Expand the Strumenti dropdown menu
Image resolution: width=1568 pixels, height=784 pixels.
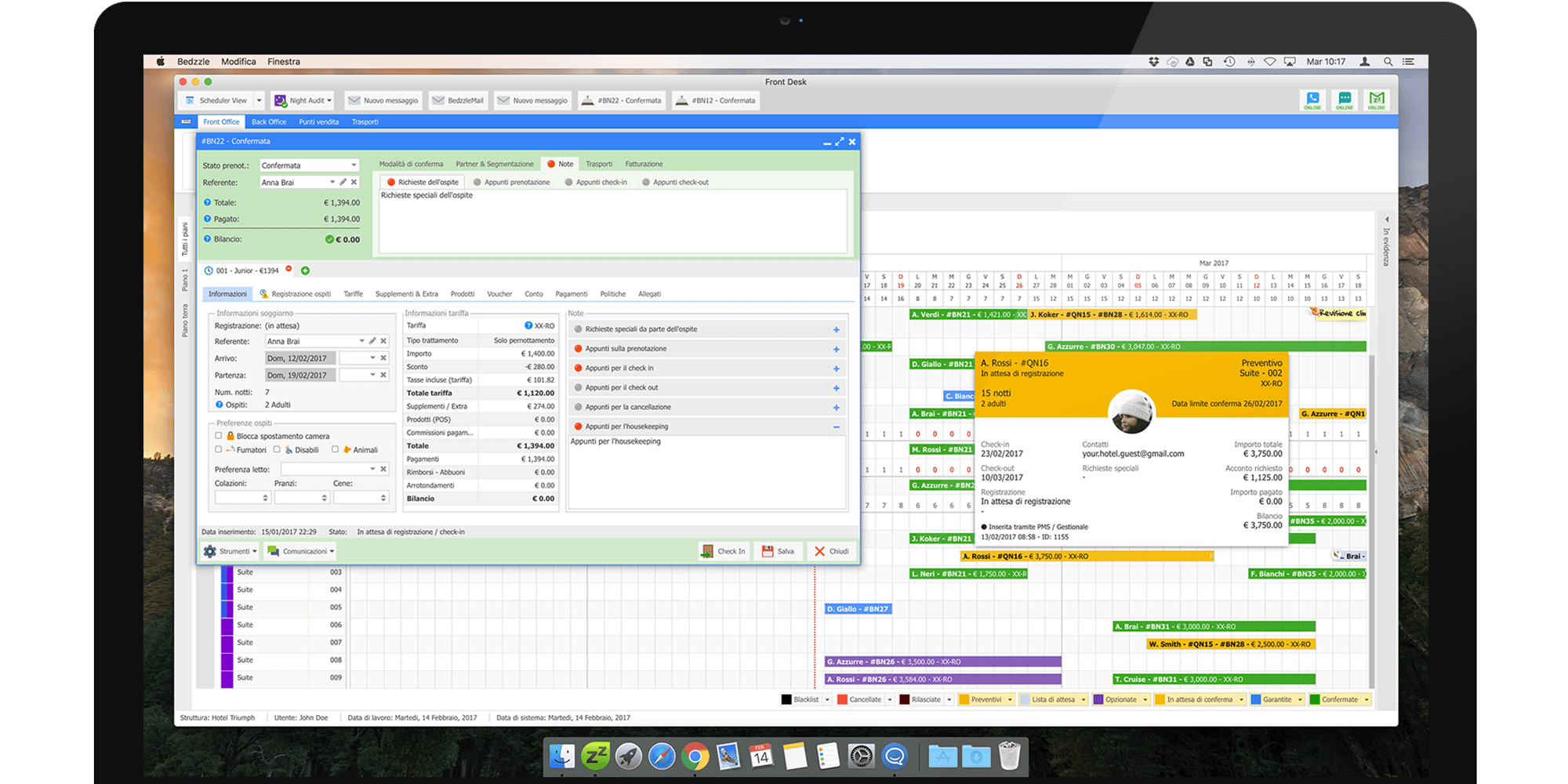(x=230, y=551)
